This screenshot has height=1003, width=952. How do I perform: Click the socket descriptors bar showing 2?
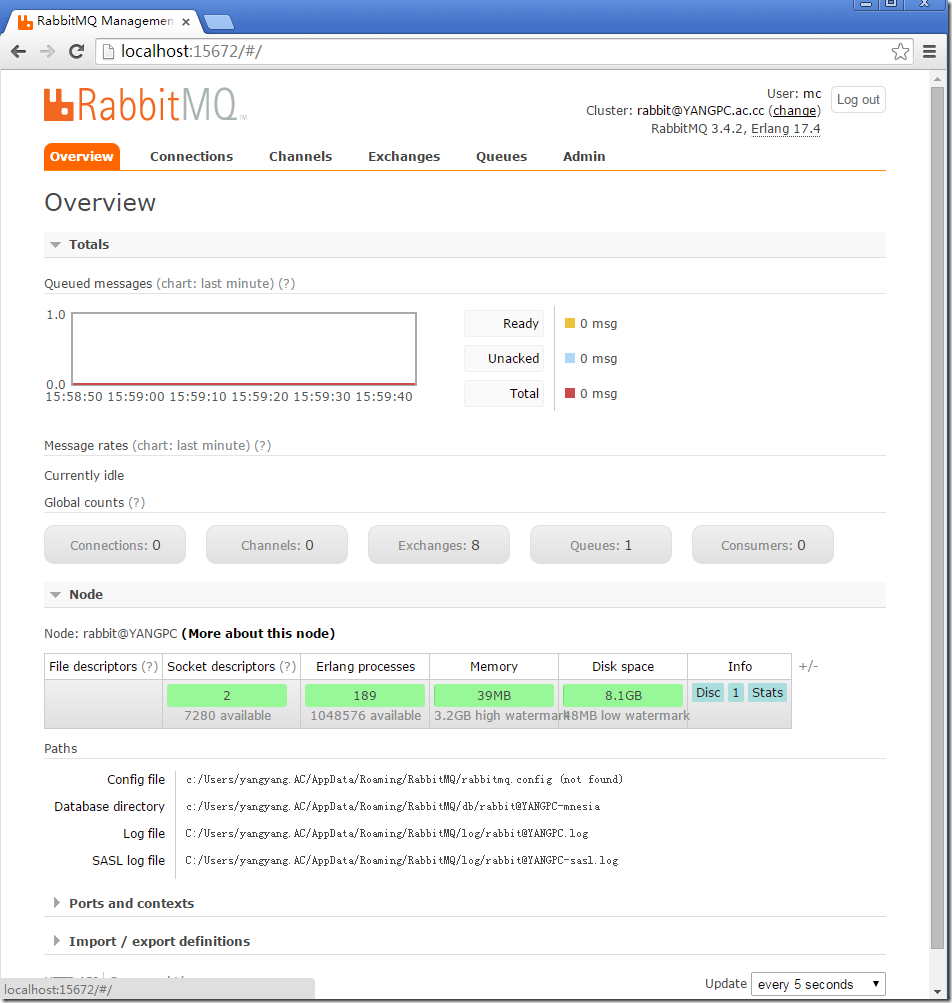[x=226, y=695]
